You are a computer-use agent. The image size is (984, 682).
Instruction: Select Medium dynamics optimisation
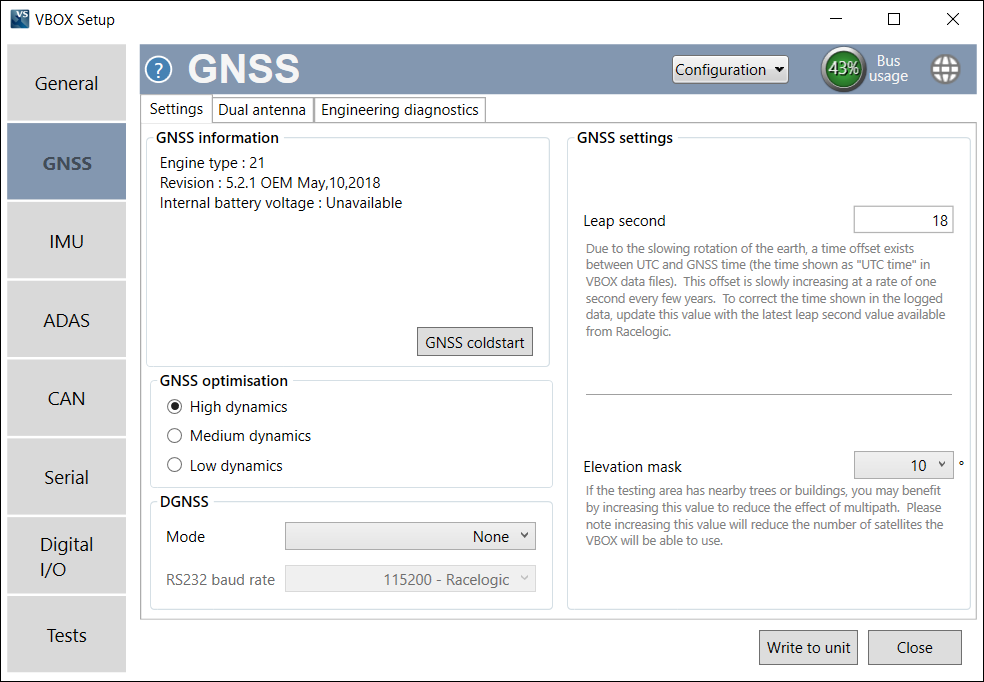point(175,436)
